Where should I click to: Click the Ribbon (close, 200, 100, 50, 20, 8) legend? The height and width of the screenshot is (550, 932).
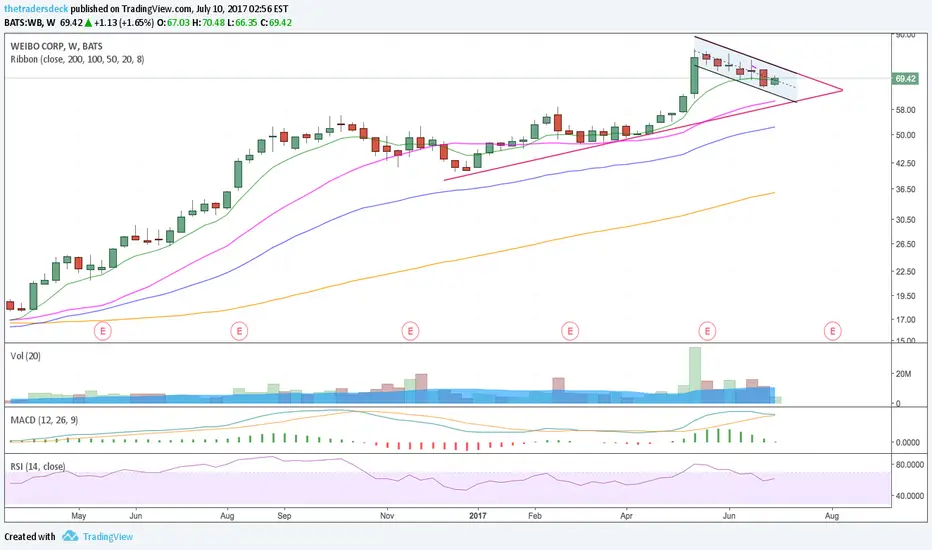[77, 59]
